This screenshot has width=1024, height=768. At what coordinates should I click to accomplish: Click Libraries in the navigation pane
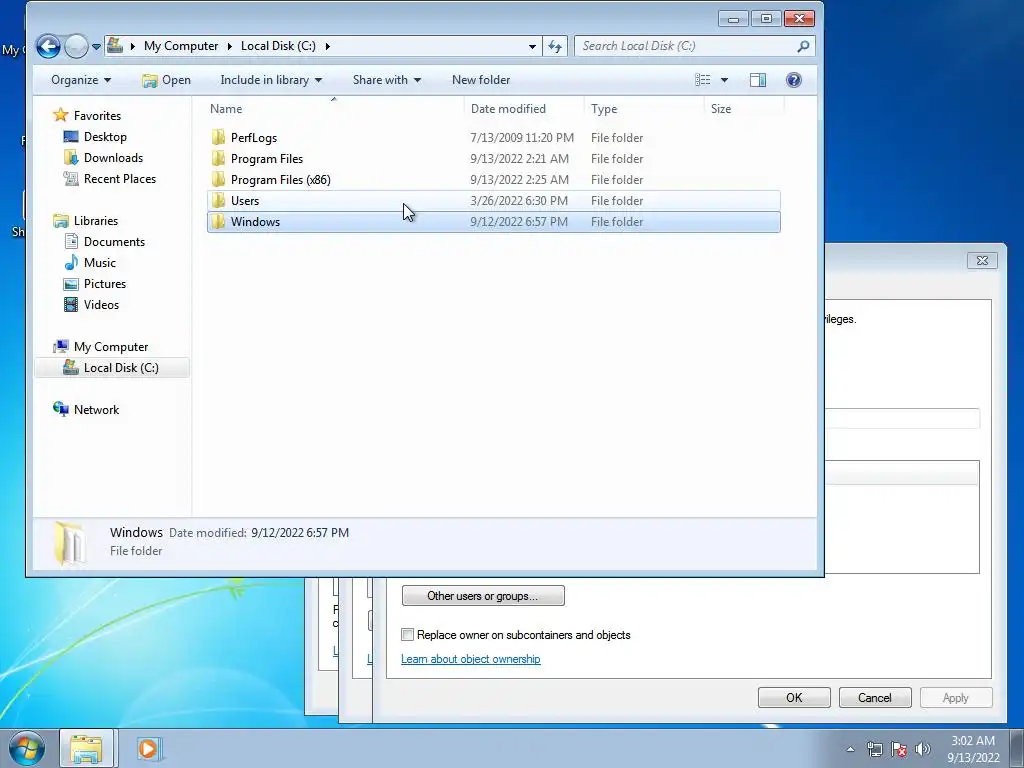coord(95,221)
